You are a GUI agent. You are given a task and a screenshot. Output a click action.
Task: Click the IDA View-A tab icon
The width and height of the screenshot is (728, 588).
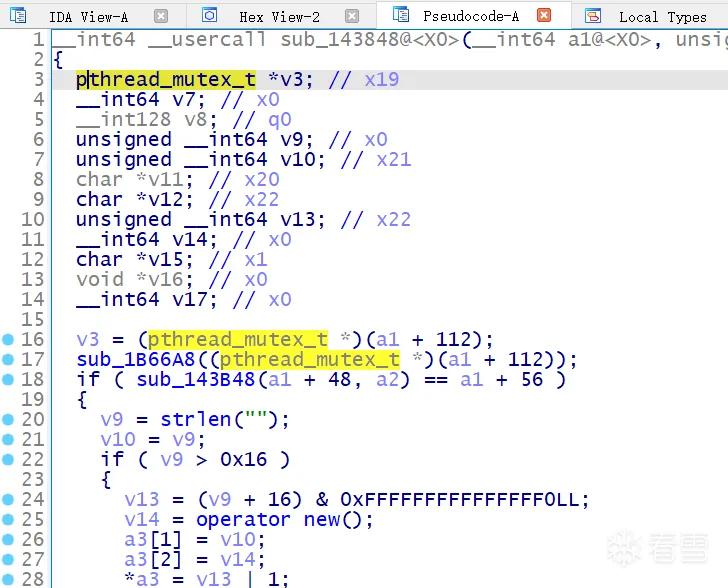tap(18, 16)
